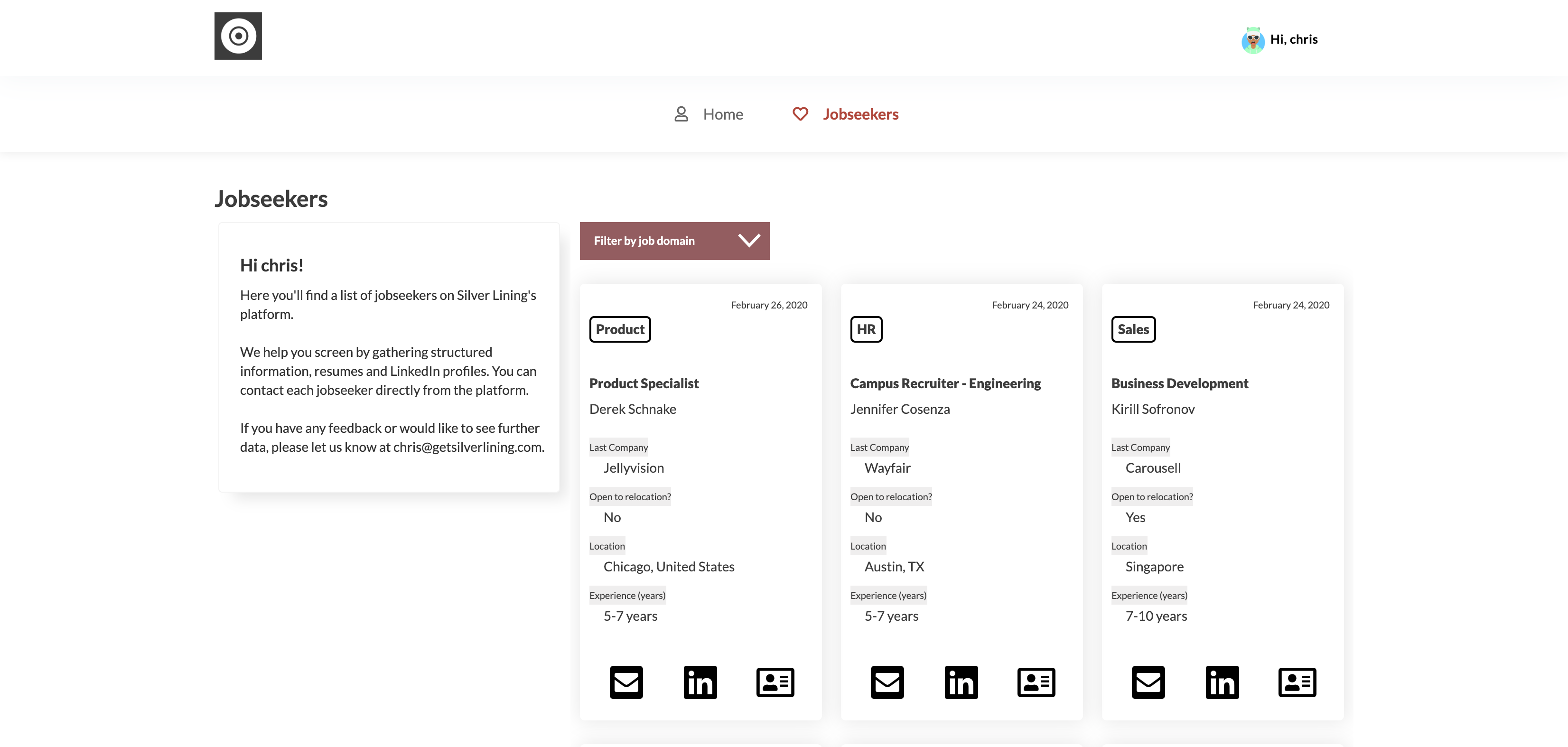Image resolution: width=1568 pixels, height=747 pixels.
Task: Click the Business Development job title
Action: tap(1179, 383)
